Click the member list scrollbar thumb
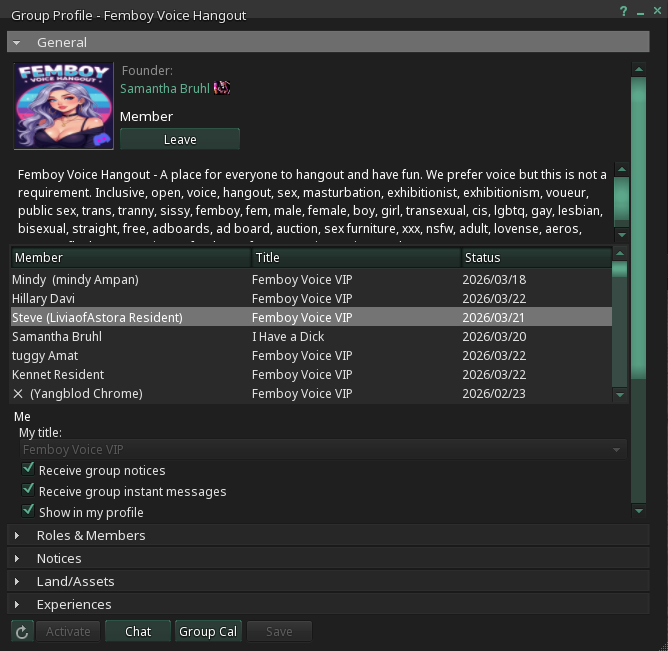 tap(620, 269)
